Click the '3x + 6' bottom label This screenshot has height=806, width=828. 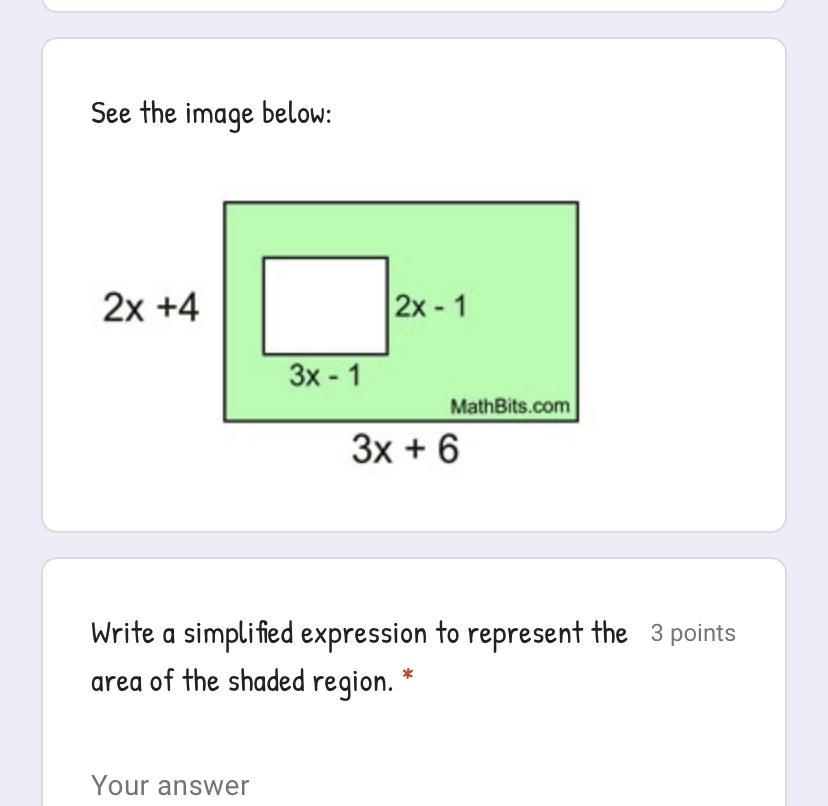tap(405, 449)
